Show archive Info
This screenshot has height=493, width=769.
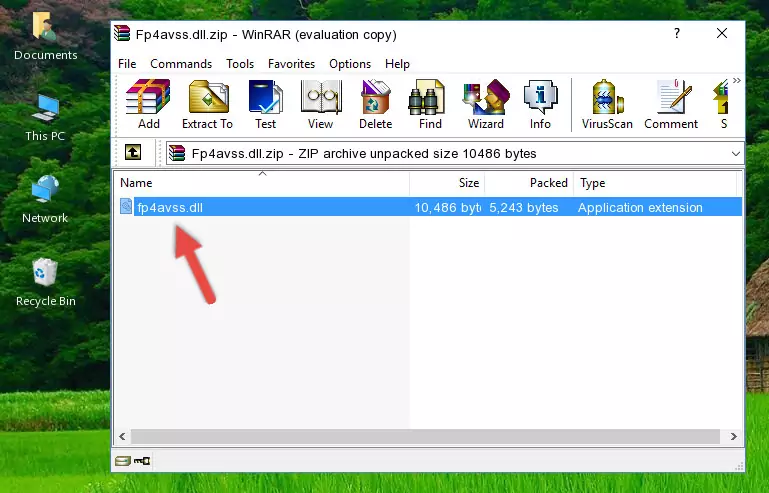(x=540, y=104)
